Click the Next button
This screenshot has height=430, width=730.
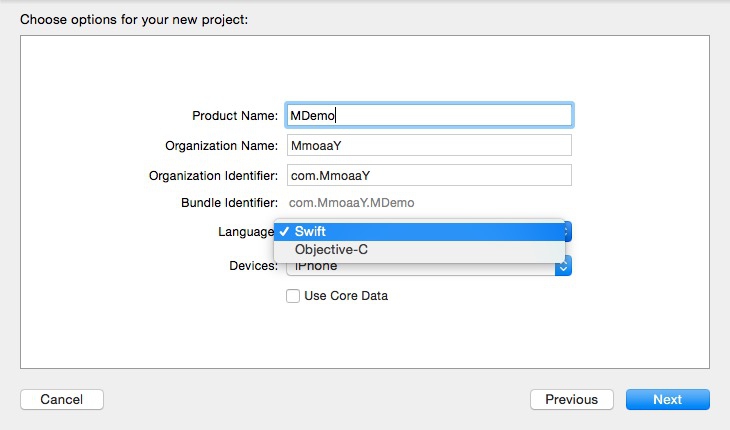point(667,400)
